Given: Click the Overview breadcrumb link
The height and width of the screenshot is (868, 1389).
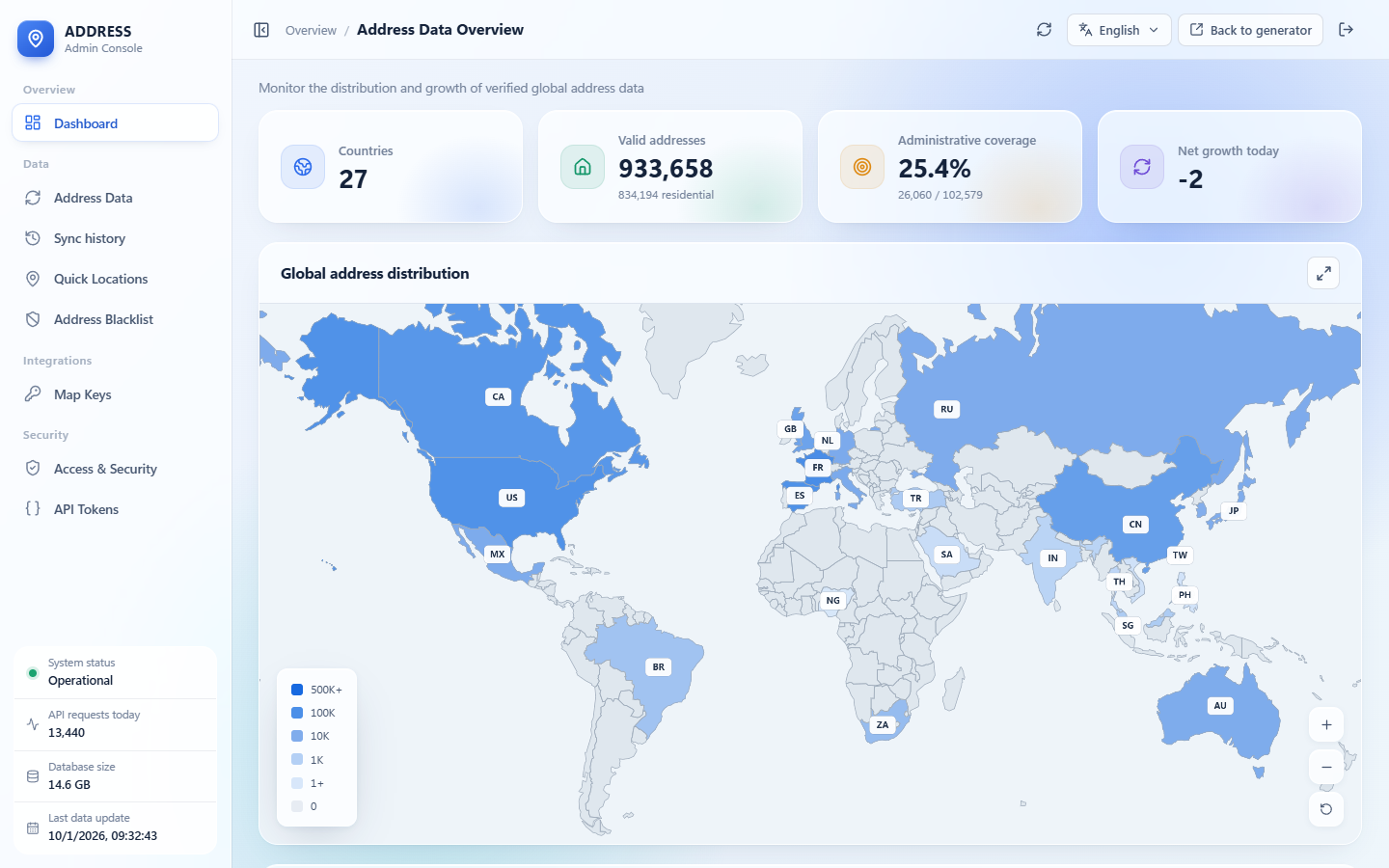Looking at the screenshot, I should tap(311, 31).
